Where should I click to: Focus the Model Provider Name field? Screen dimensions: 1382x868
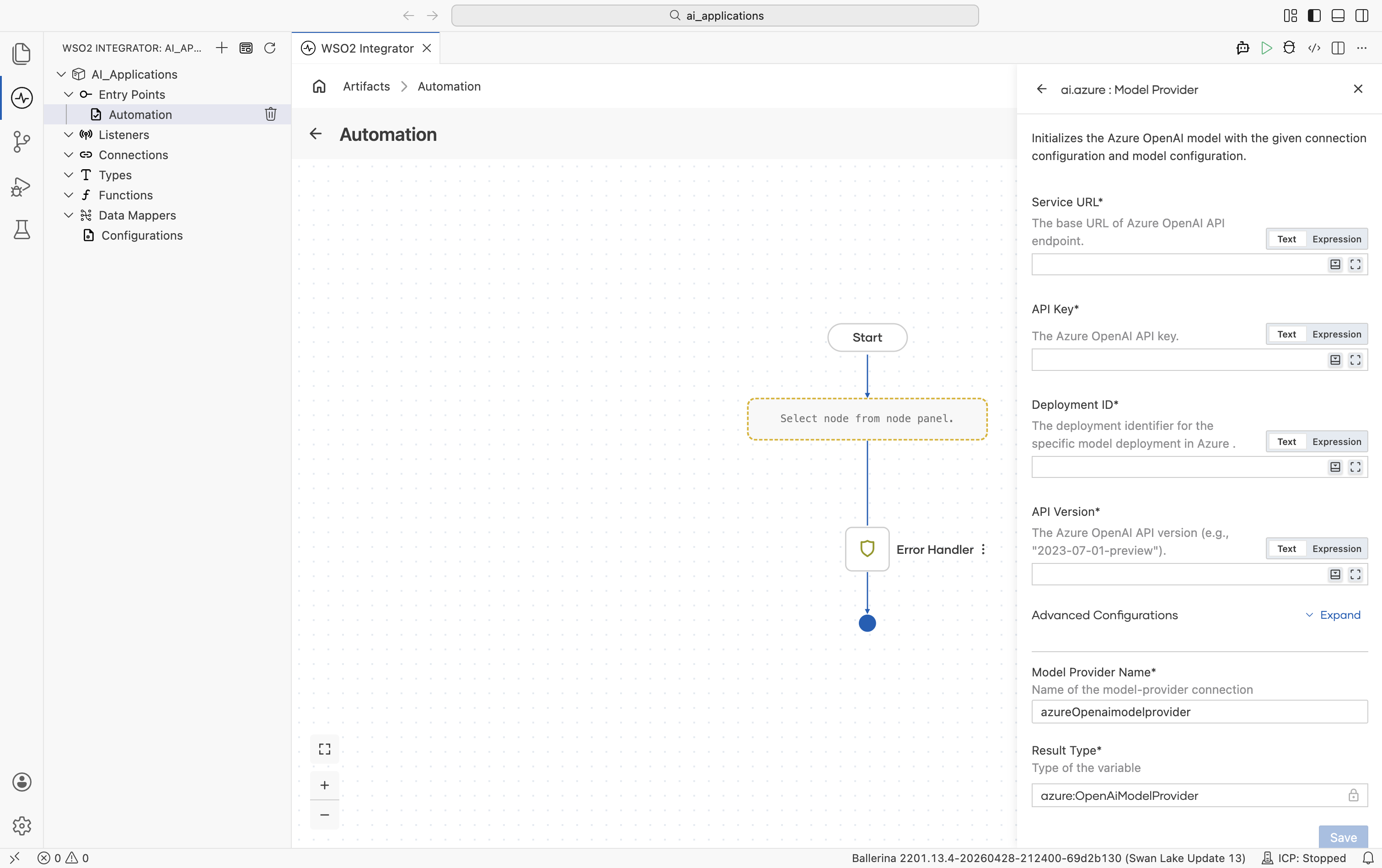click(1200, 711)
